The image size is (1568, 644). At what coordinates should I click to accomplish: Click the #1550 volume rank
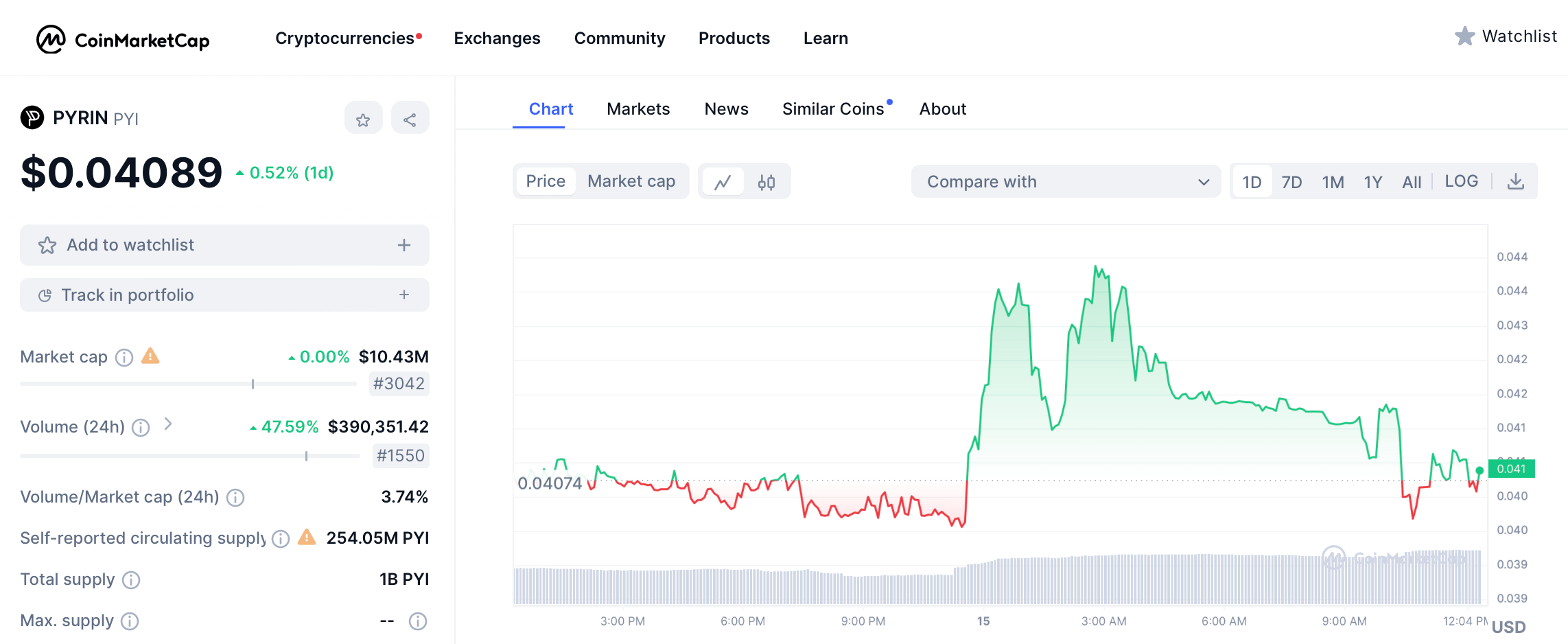pyautogui.click(x=401, y=456)
